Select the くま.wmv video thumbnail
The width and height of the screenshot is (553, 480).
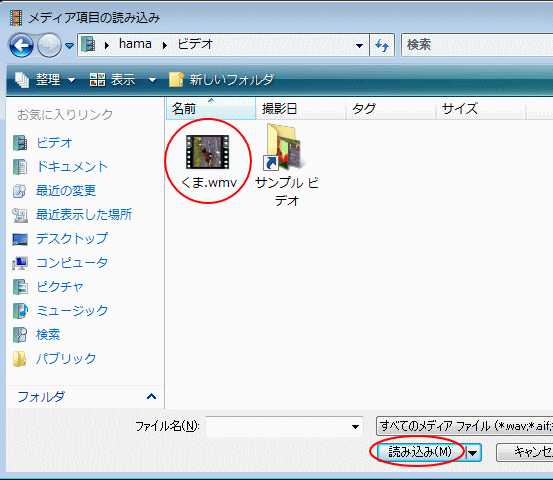click(x=208, y=152)
